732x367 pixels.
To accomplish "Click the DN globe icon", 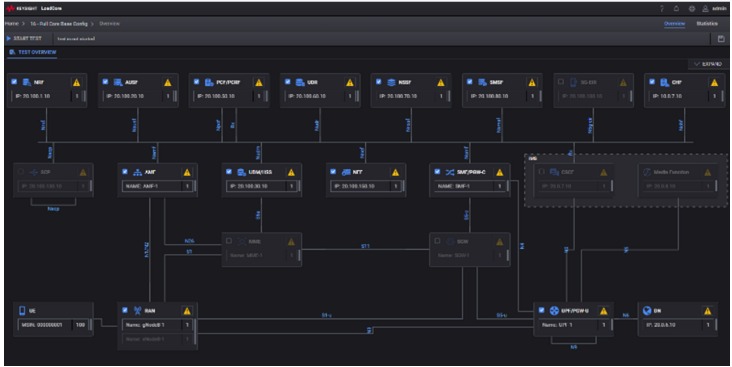I will point(647,311).
